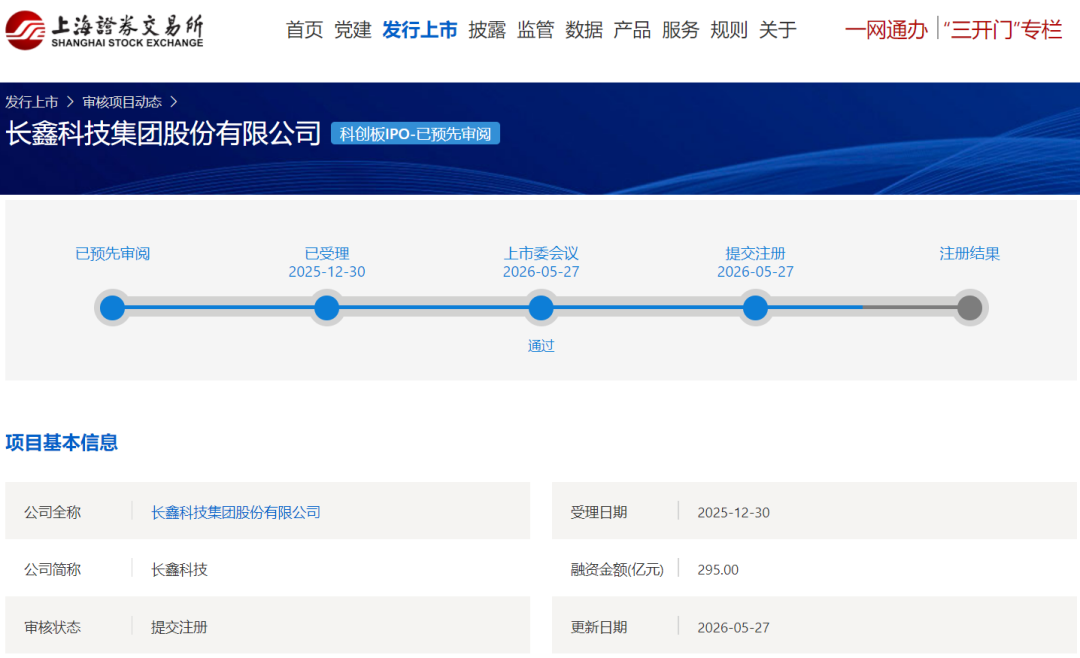Select the 发行上市 navigation item

419,30
